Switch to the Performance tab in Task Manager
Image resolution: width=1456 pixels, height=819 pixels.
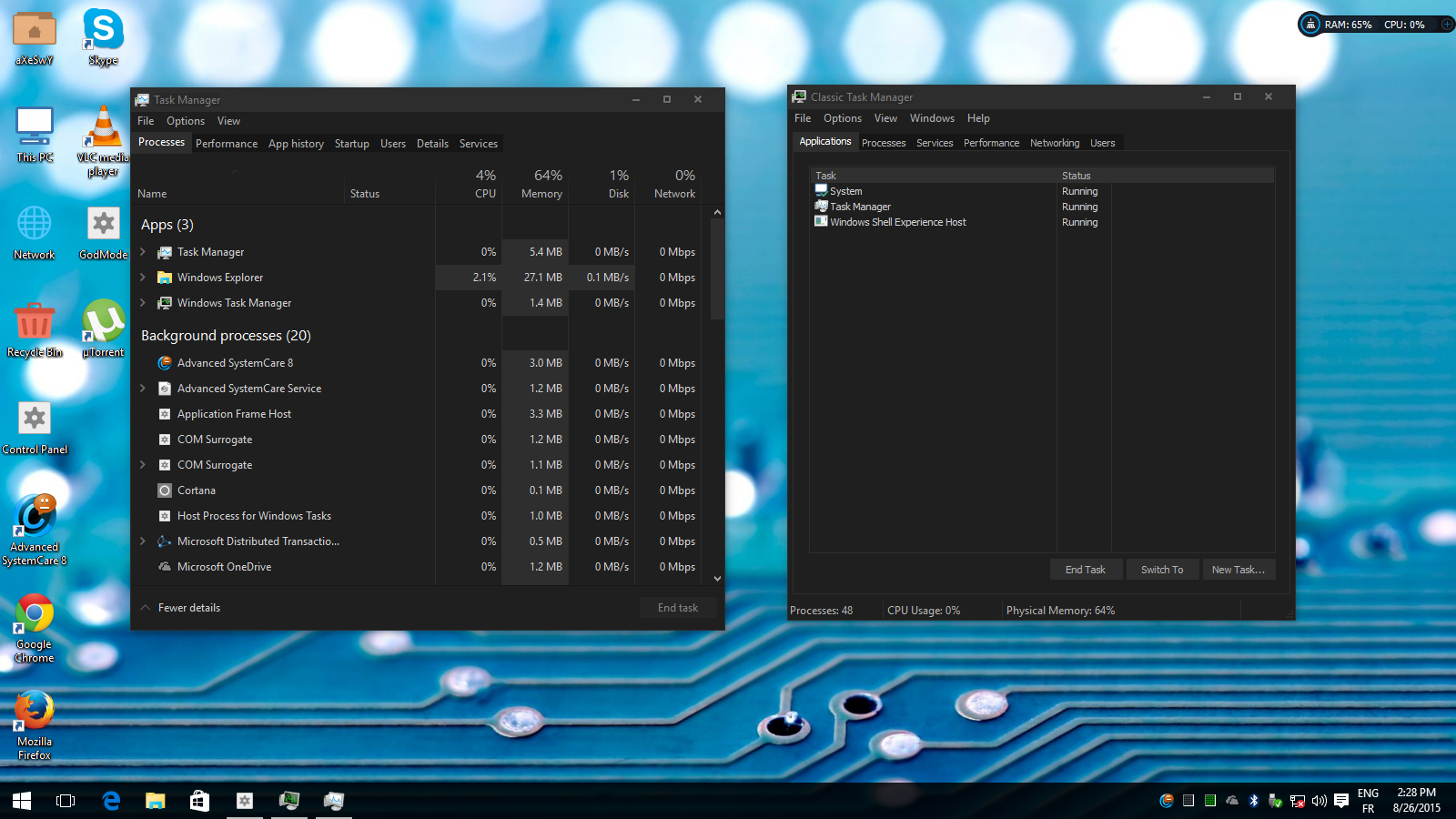pyautogui.click(x=226, y=144)
